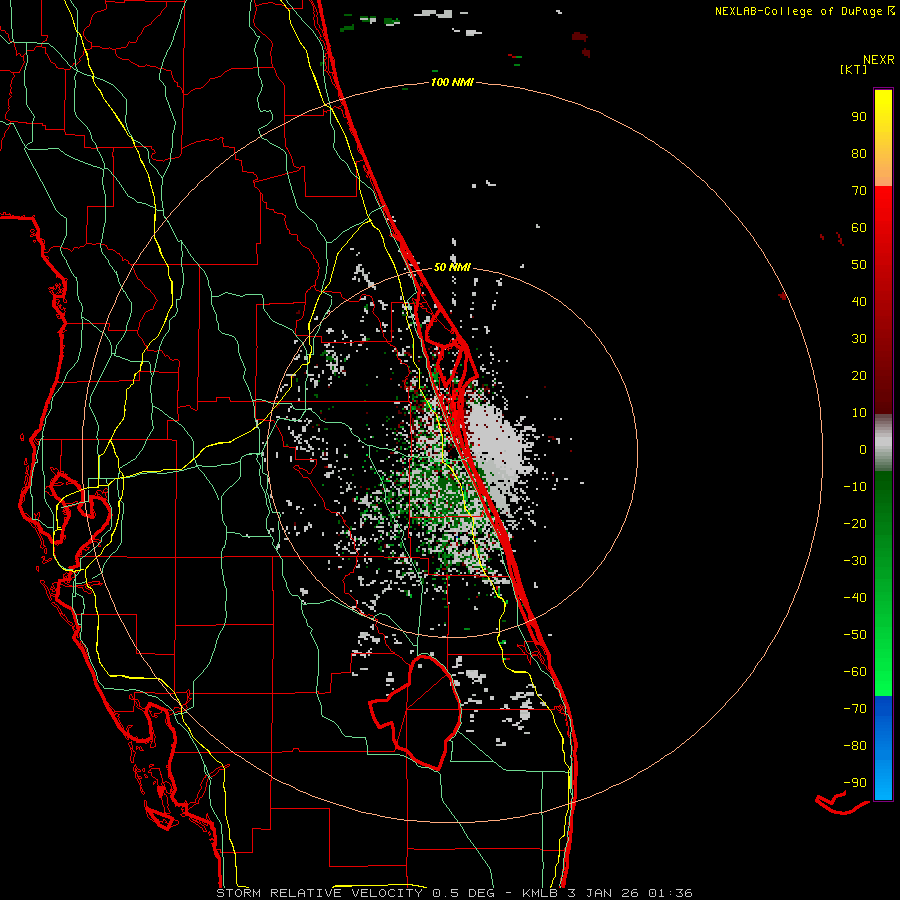Pick the yellow-orange segment of the velocity color bar
The width and height of the screenshot is (900, 900).
[x=883, y=138]
